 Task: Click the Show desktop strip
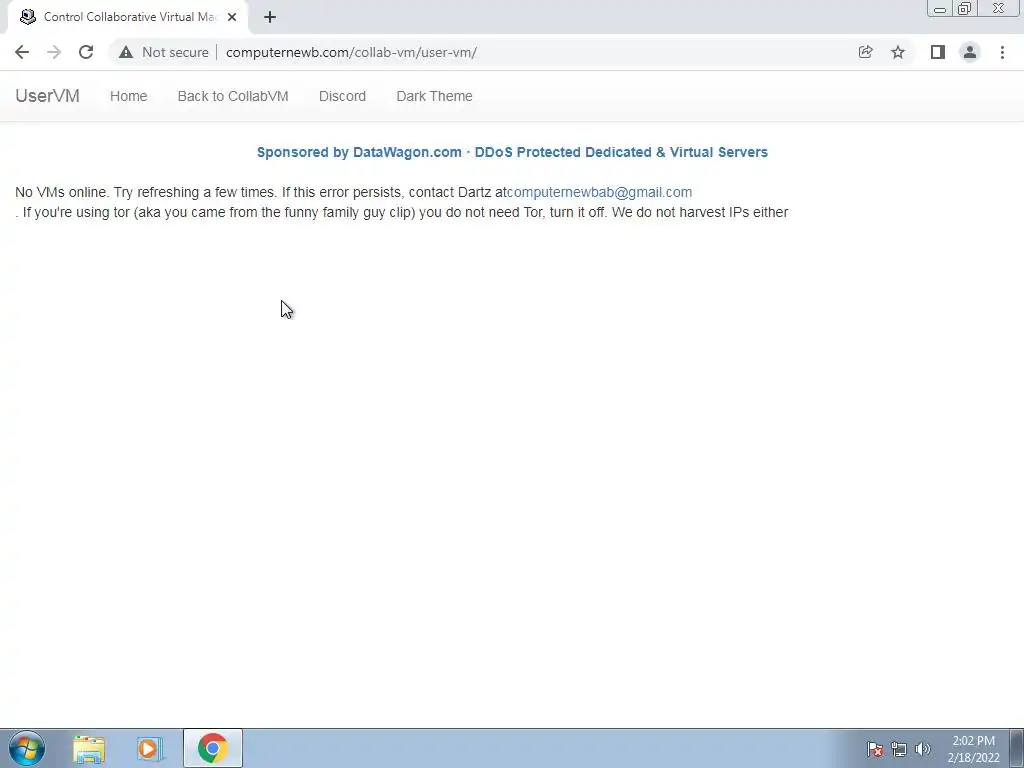(1017, 748)
